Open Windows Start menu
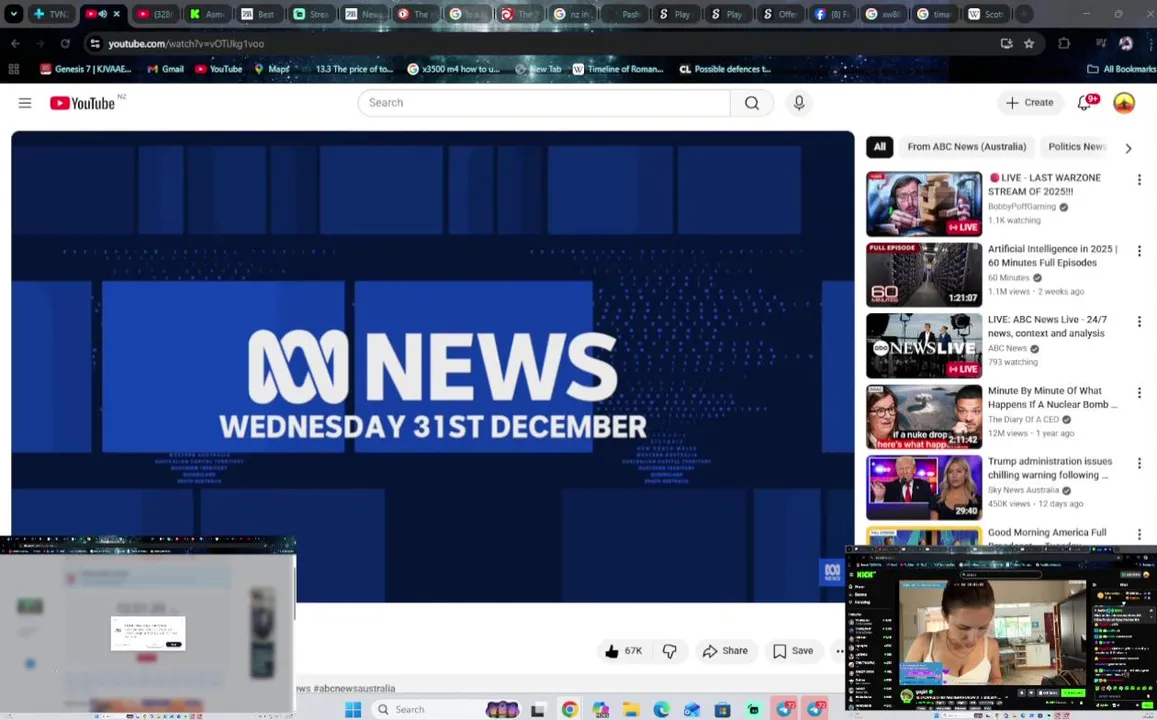This screenshot has height=720, width=1157. click(353, 709)
